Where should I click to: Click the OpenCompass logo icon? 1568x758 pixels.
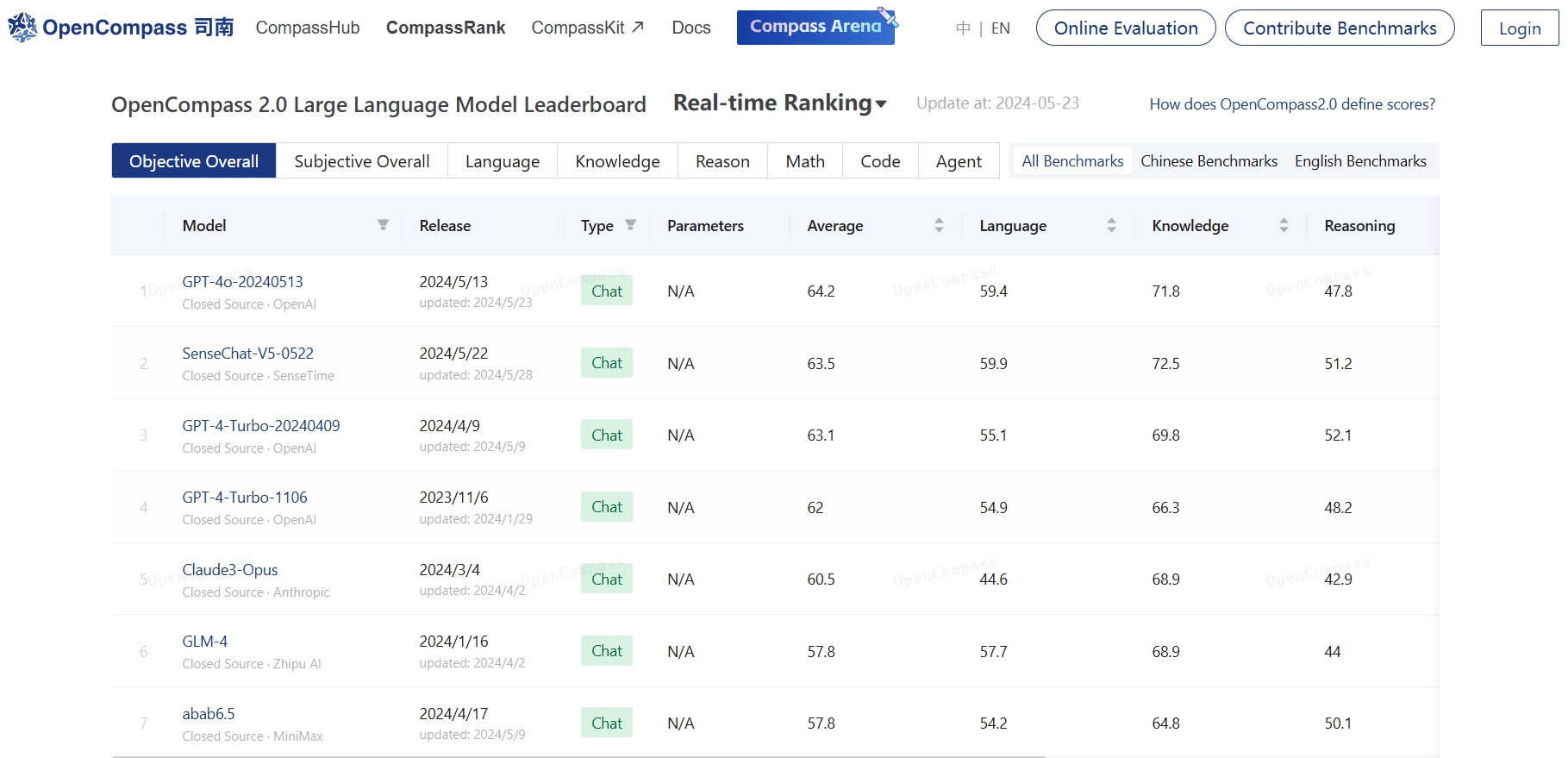click(x=22, y=28)
